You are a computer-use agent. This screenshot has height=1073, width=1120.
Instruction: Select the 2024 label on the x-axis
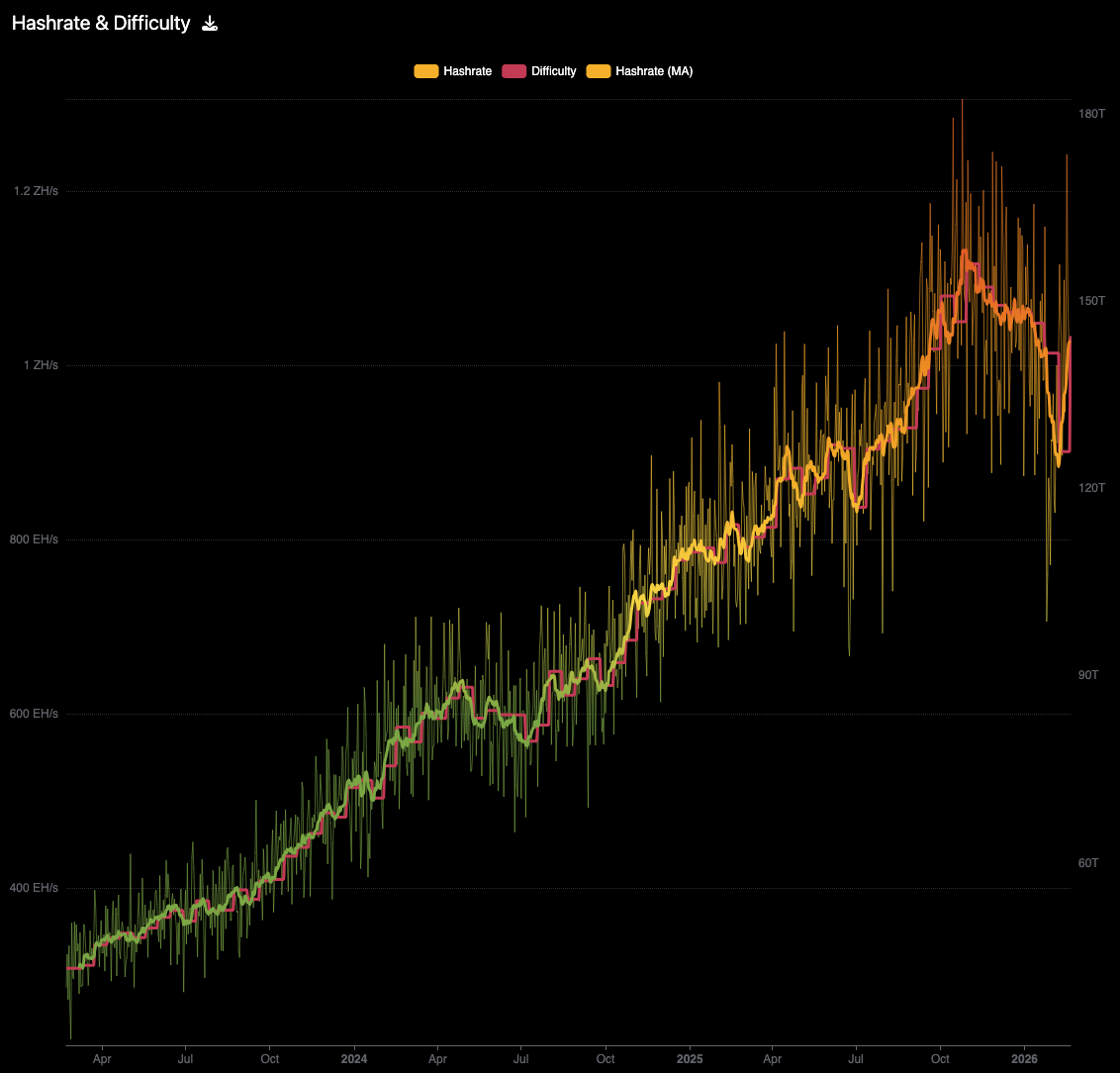pyautogui.click(x=354, y=1058)
